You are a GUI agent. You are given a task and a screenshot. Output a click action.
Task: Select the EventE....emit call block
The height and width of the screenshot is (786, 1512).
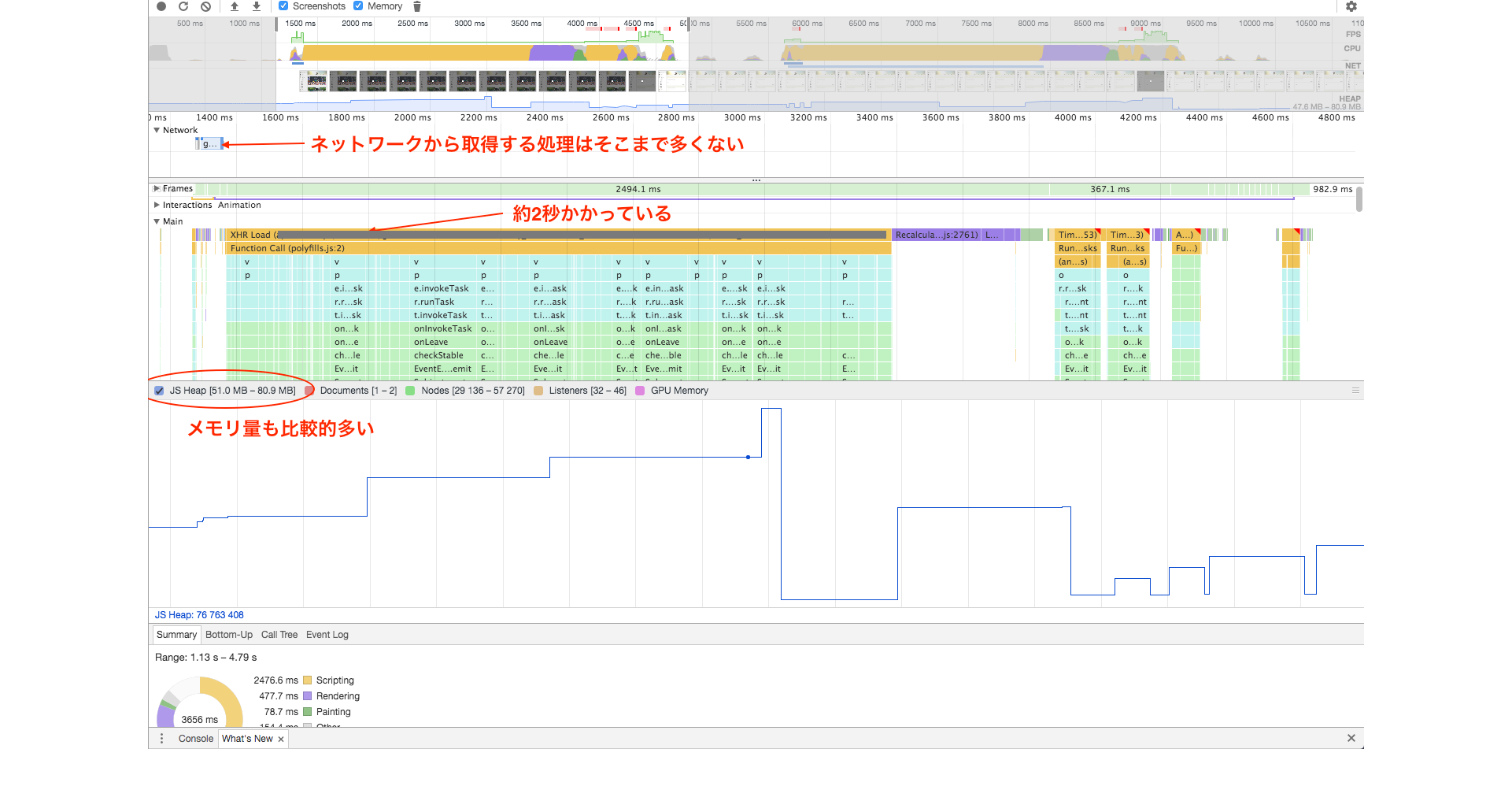tap(443, 369)
